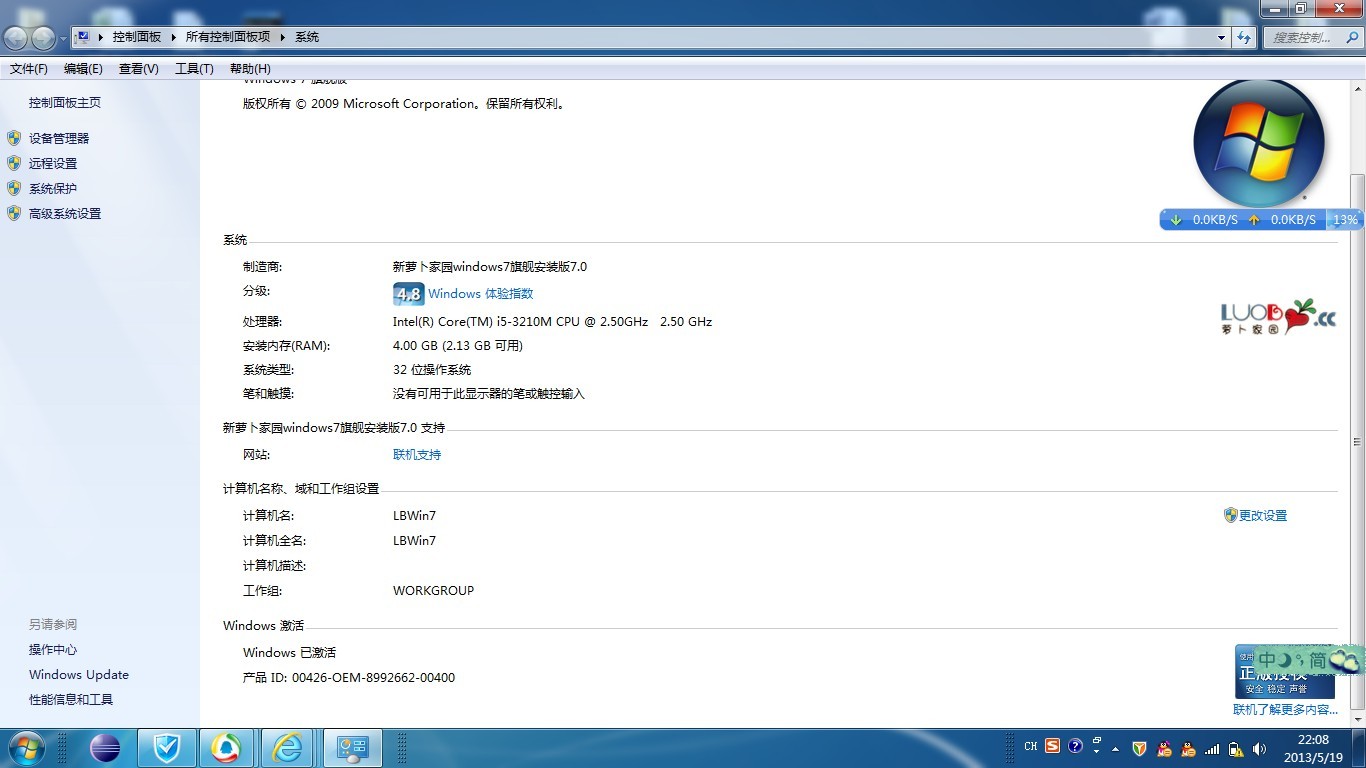Click the language bar restore icon

tap(1097, 741)
